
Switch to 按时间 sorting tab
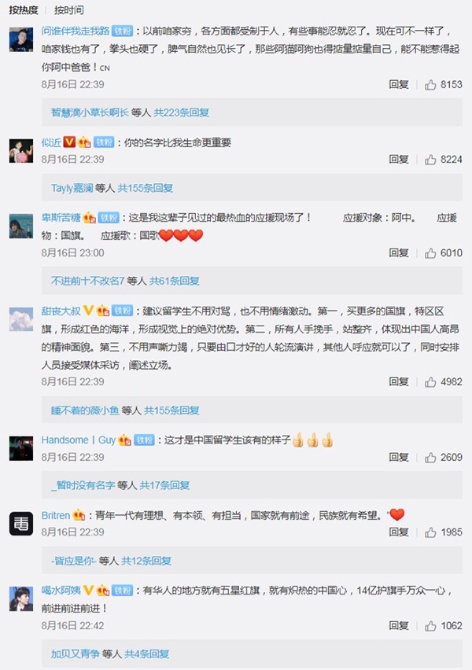[69, 10]
